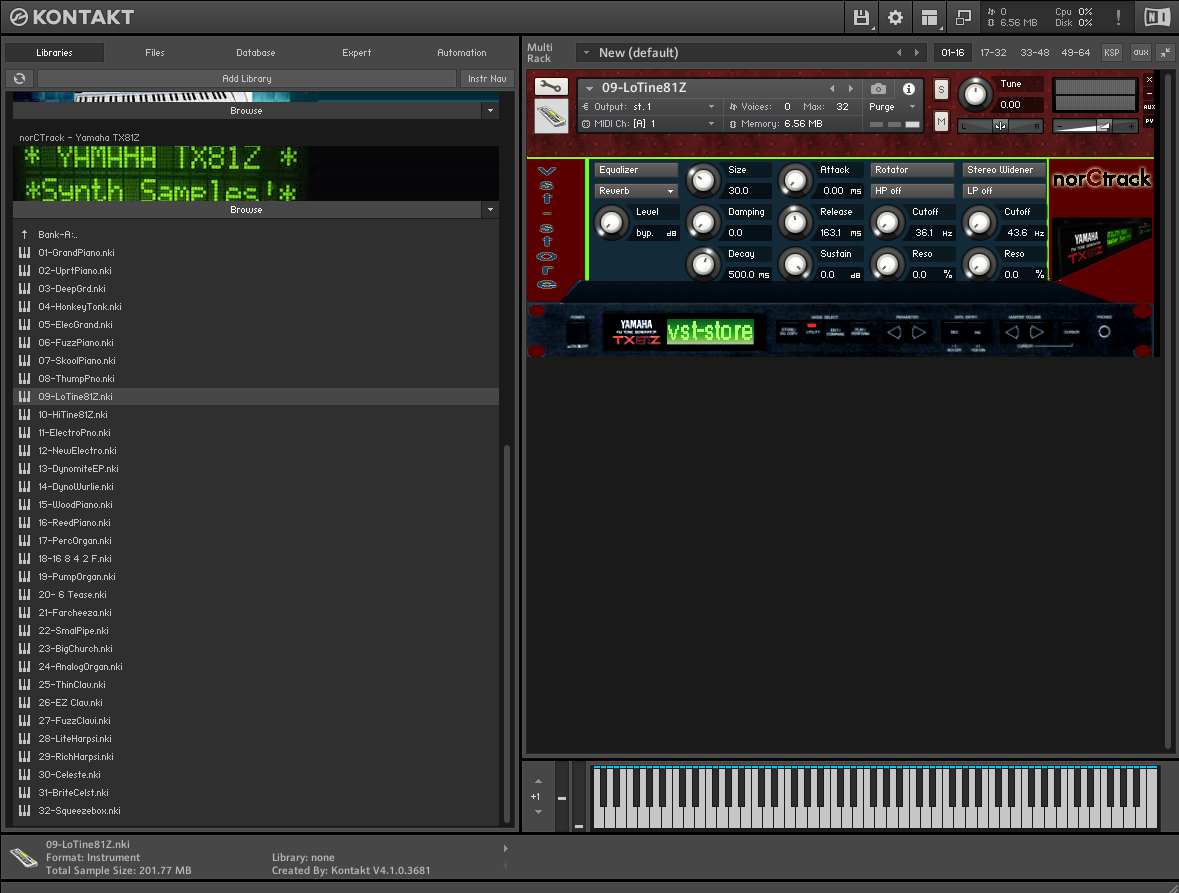Image resolution: width=1179 pixels, height=893 pixels.
Task: Open dropdown arrow beside Yamaha TX81Z Browse
Action: (x=490, y=210)
